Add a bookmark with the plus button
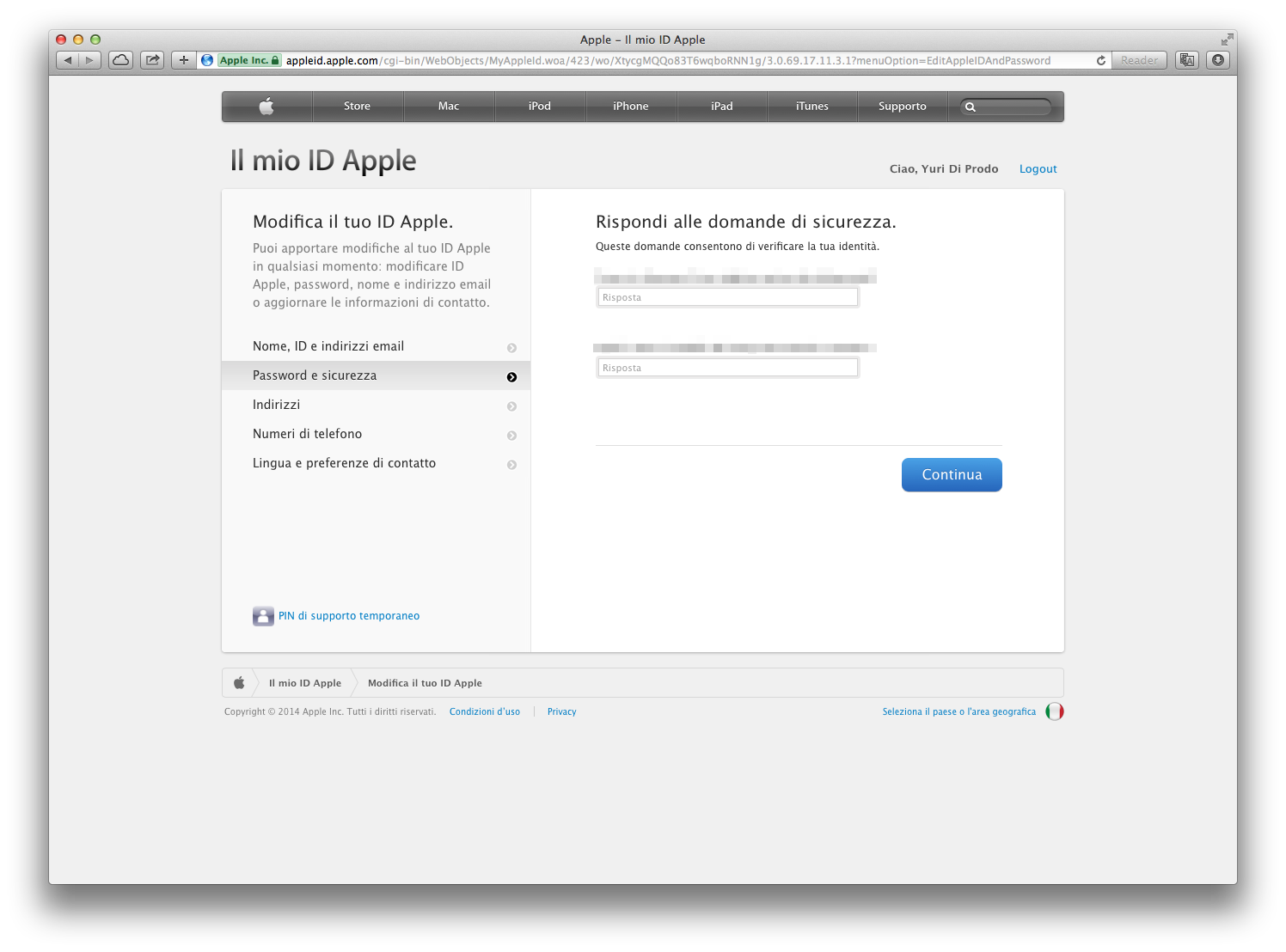This screenshot has width=1286, height=952. click(x=183, y=60)
